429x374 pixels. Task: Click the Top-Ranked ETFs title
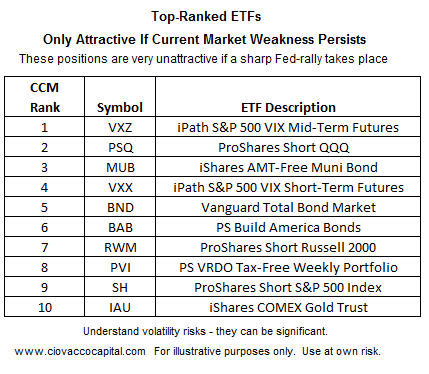(x=206, y=16)
